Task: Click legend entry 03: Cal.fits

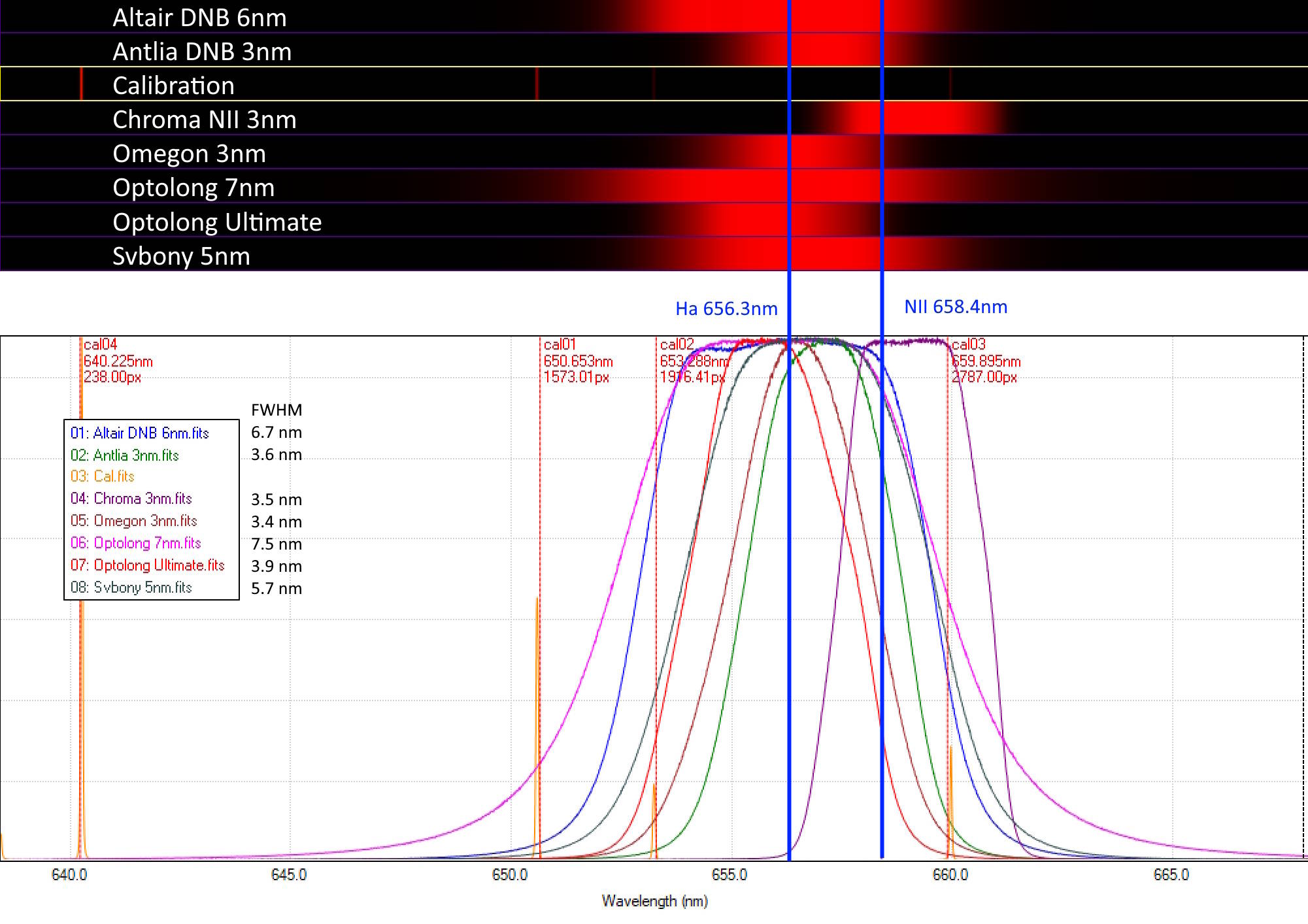Action: pyautogui.click(x=102, y=476)
